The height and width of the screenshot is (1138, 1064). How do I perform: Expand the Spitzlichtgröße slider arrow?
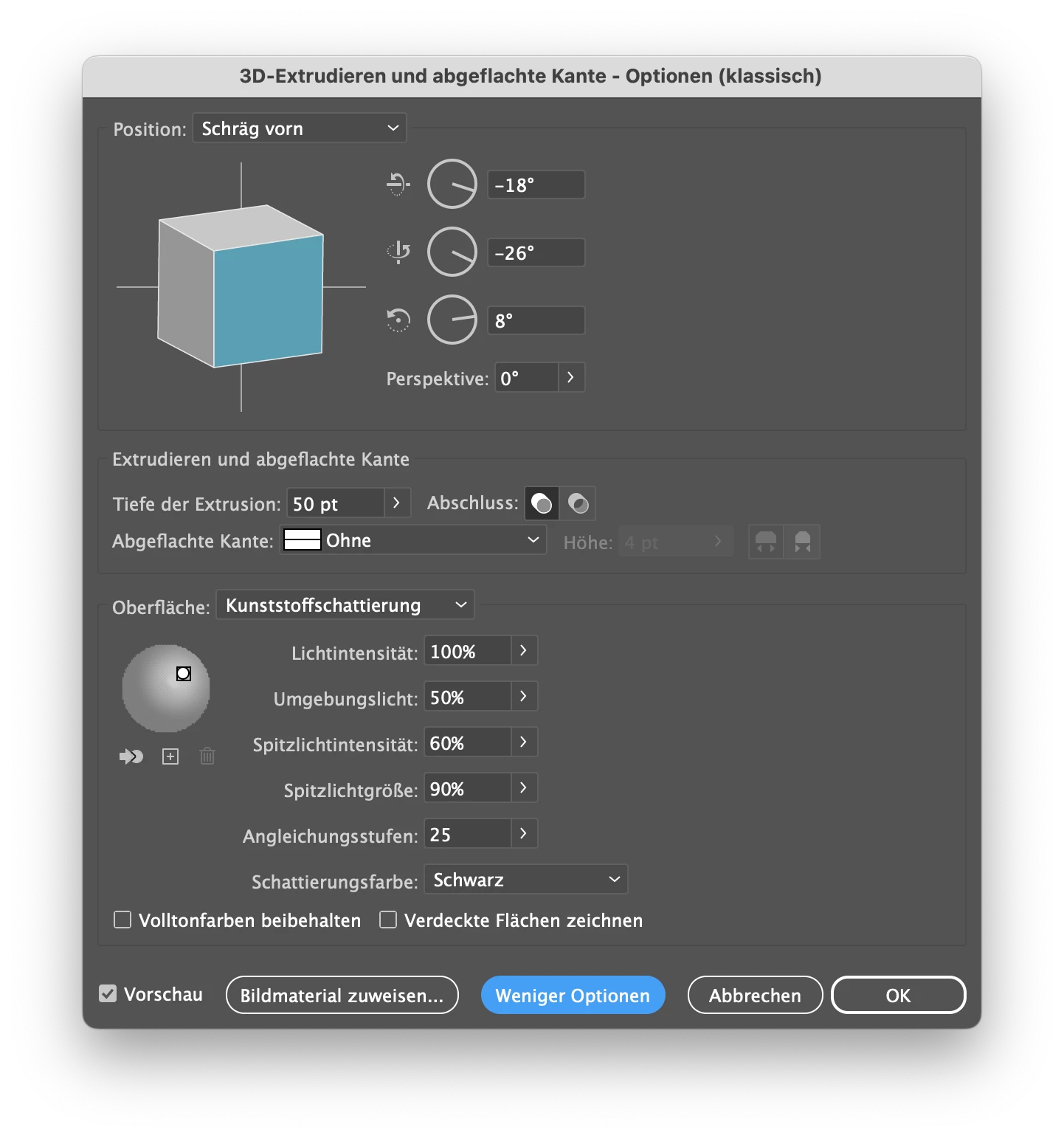(524, 788)
